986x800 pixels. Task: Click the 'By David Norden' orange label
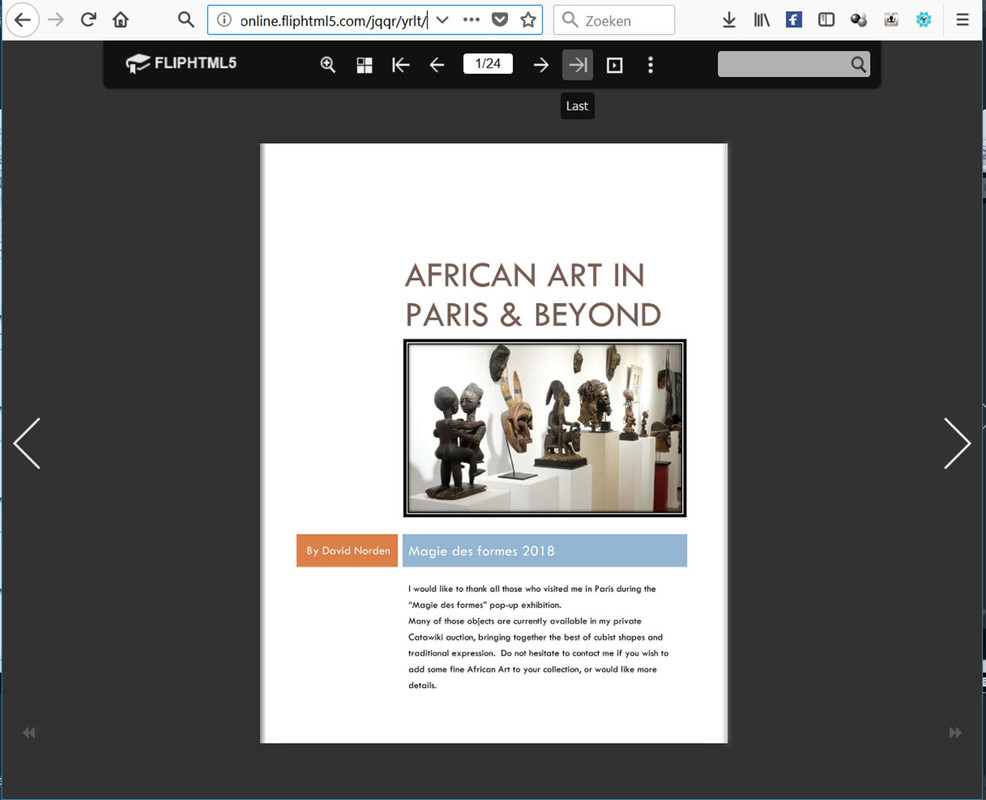347,550
